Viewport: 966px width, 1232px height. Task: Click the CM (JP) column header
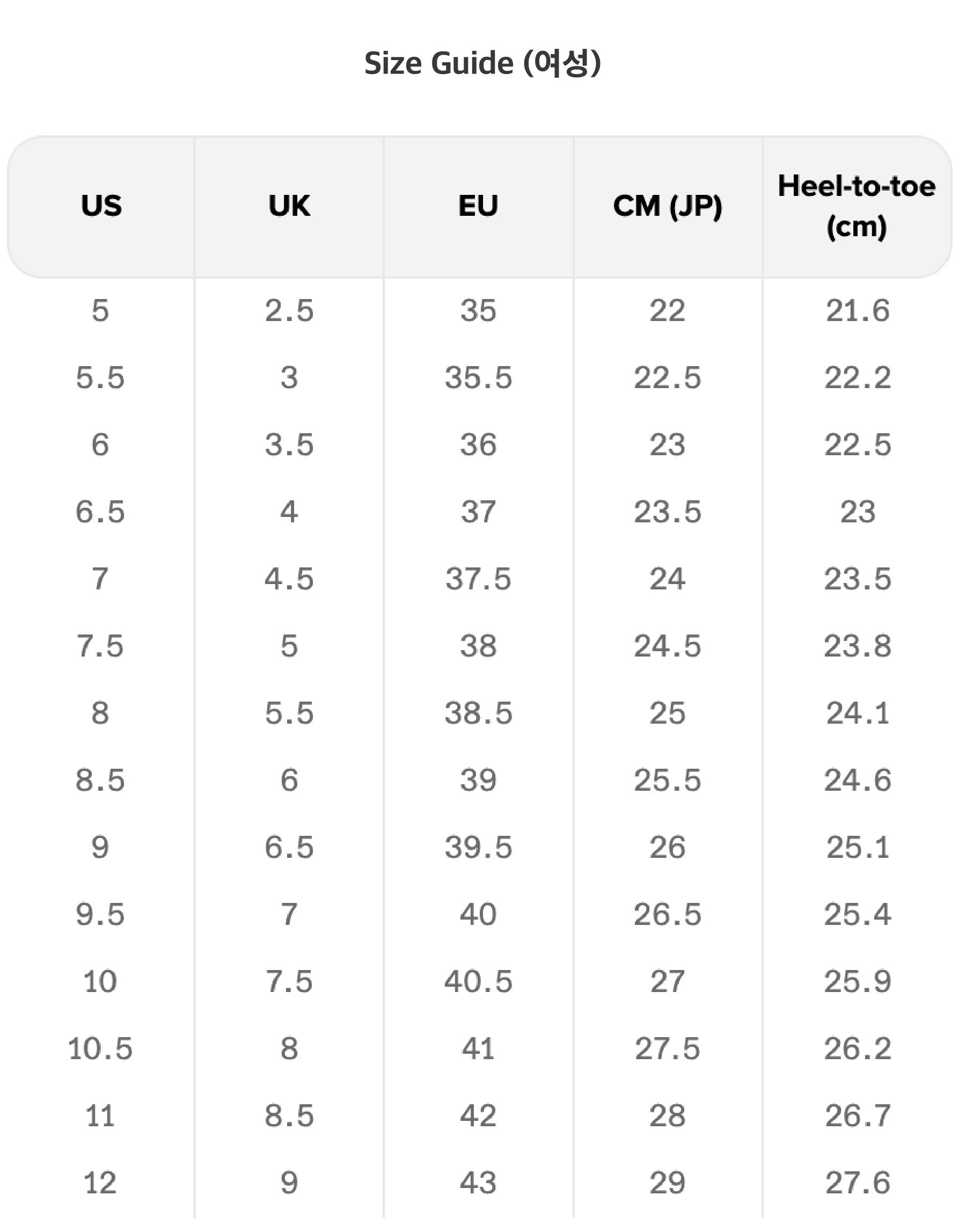[668, 206]
